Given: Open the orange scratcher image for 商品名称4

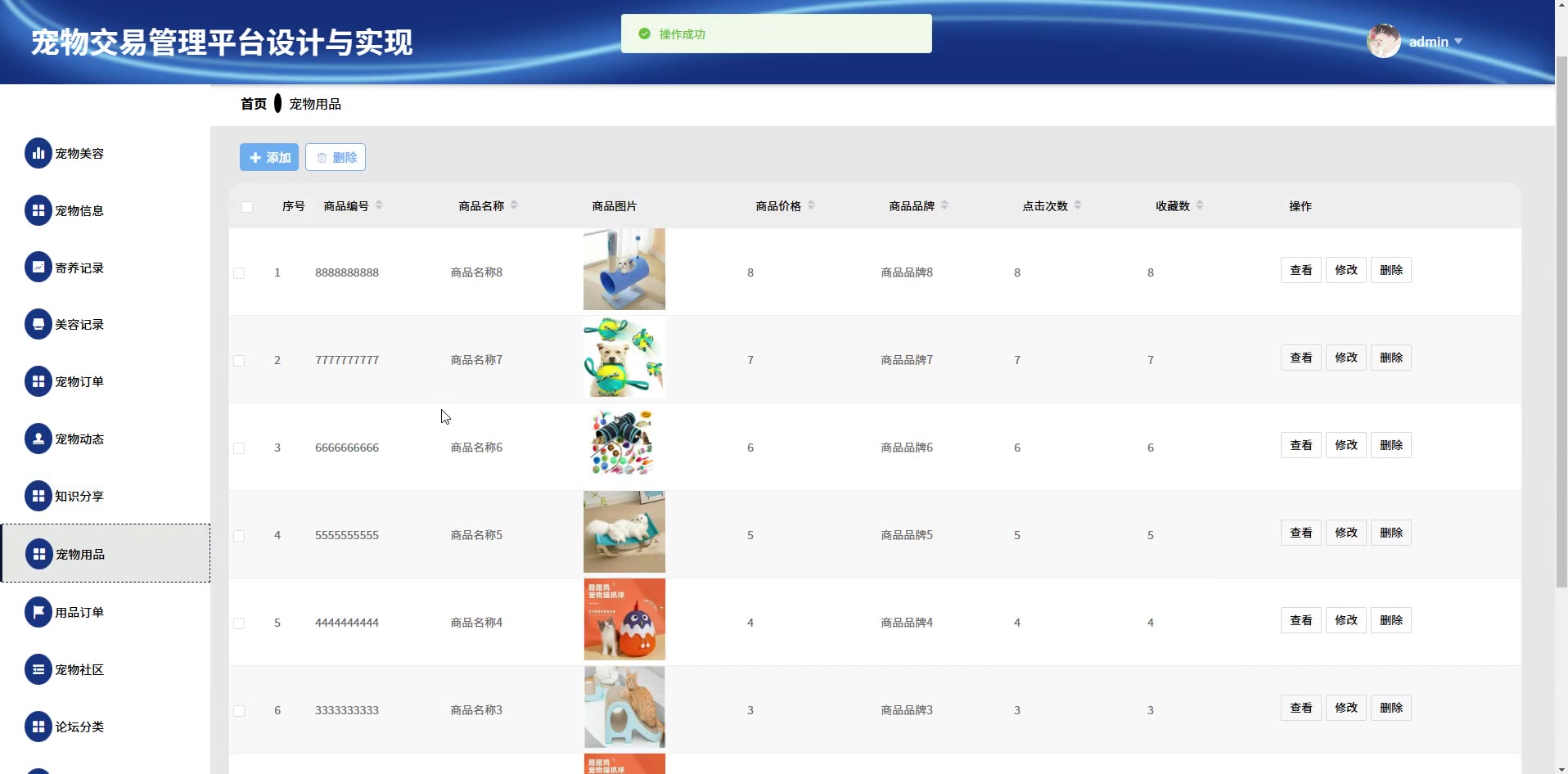Looking at the screenshot, I should tap(624, 619).
